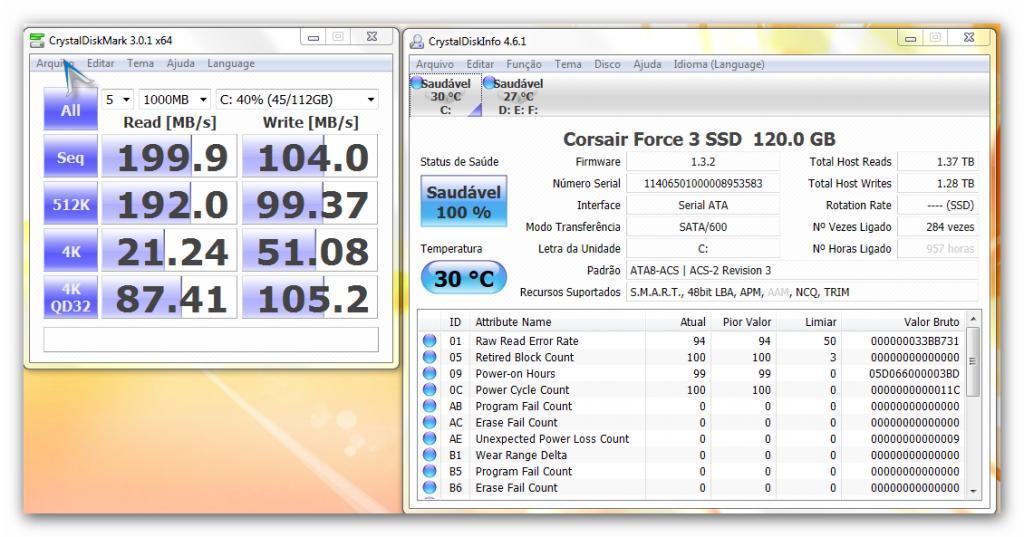Click the ID column header

455,321
